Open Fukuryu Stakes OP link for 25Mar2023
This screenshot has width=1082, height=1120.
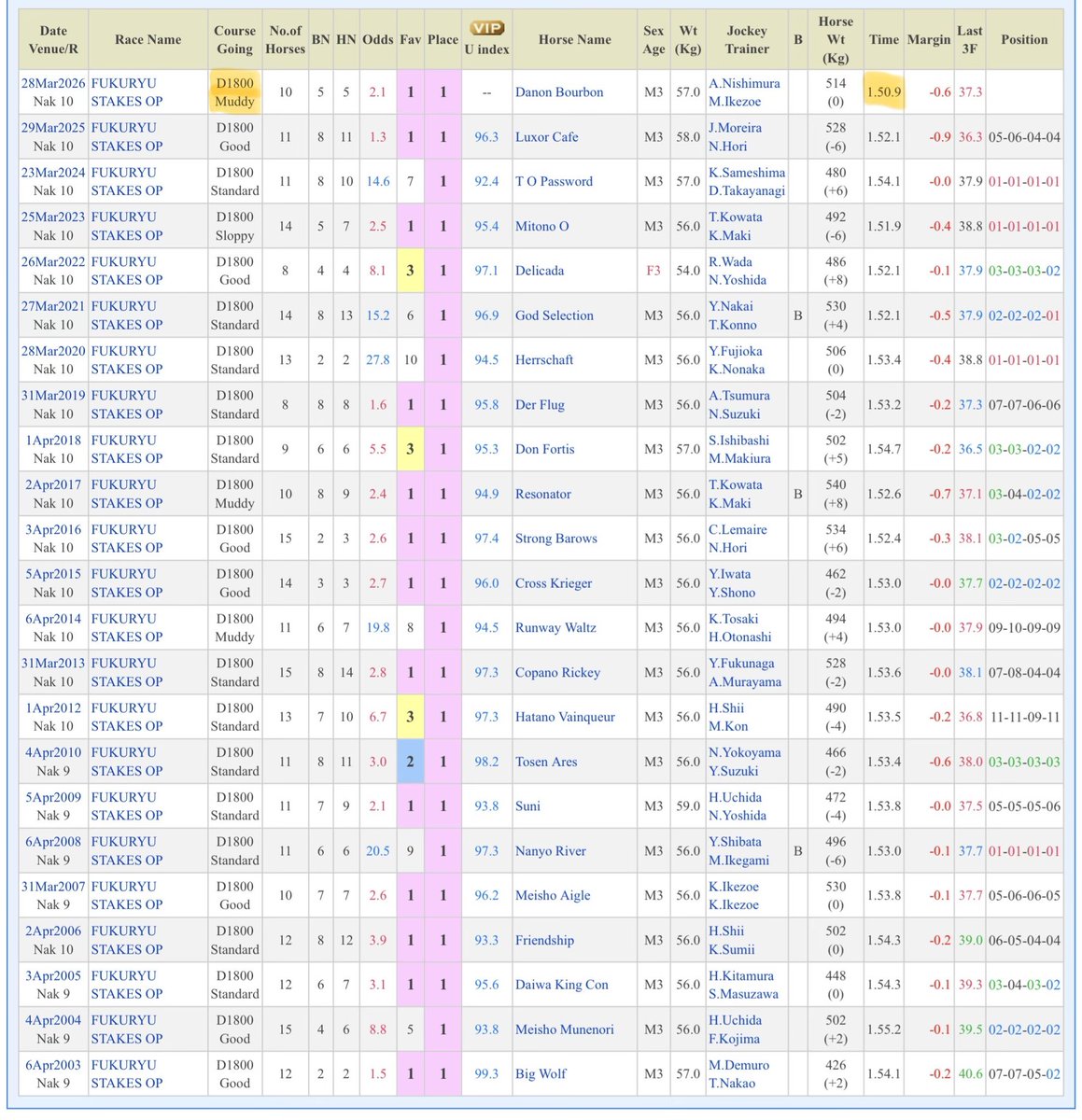pyautogui.click(x=127, y=226)
